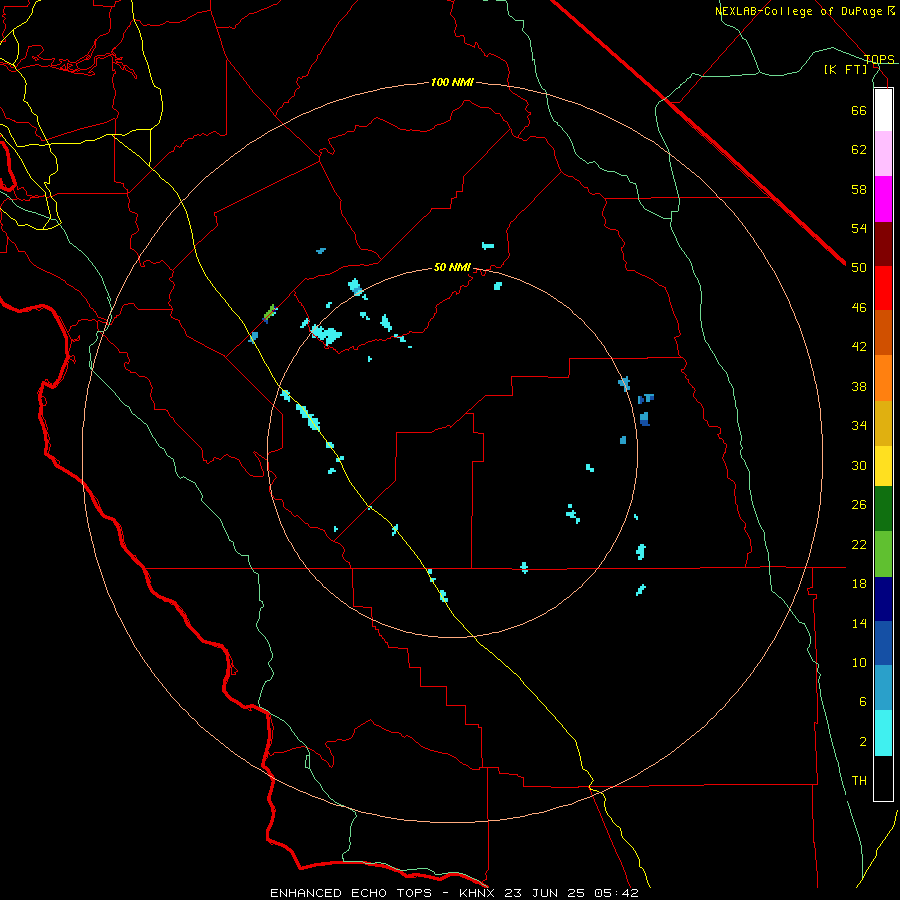Click the legend value "58"

click(x=859, y=189)
